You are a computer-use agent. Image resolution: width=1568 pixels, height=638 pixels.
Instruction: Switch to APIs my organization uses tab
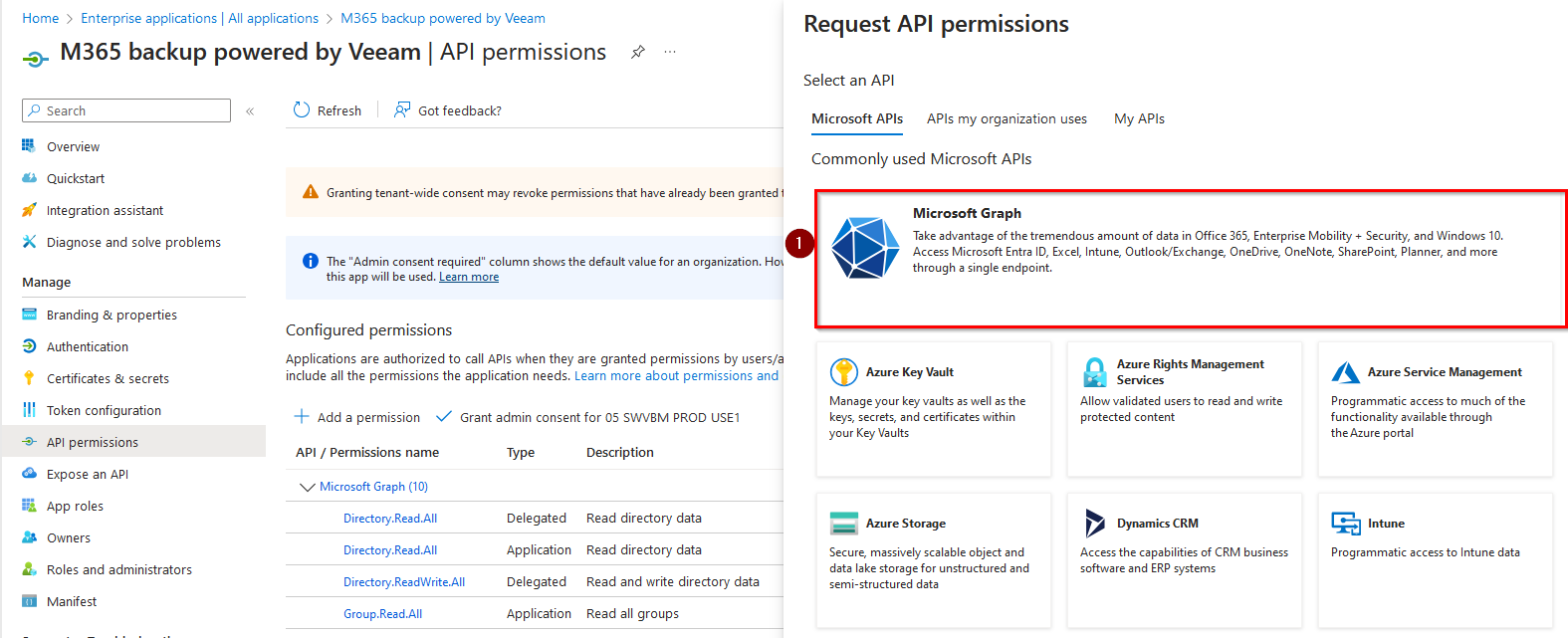pyautogui.click(x=1007, y=118)
